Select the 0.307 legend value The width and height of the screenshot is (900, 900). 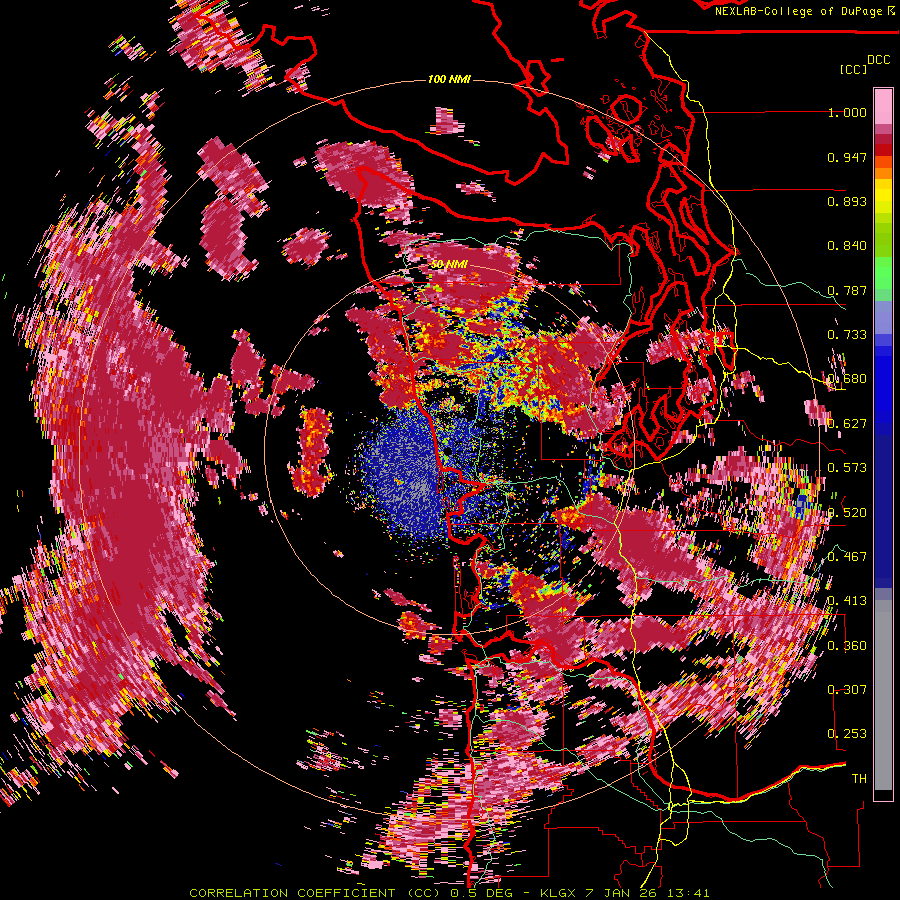[847, 690]
